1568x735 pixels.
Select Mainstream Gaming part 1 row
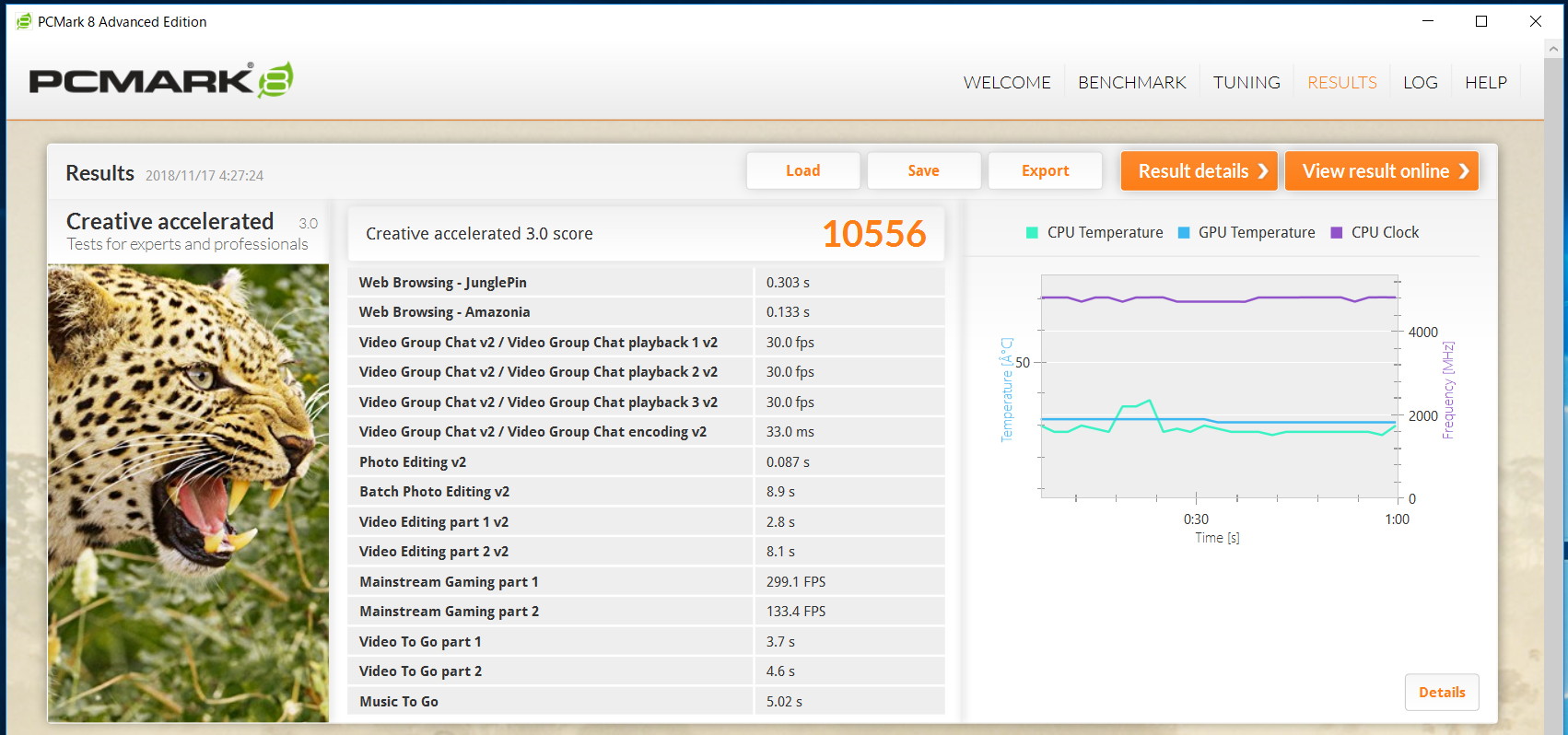coord(646,582)
